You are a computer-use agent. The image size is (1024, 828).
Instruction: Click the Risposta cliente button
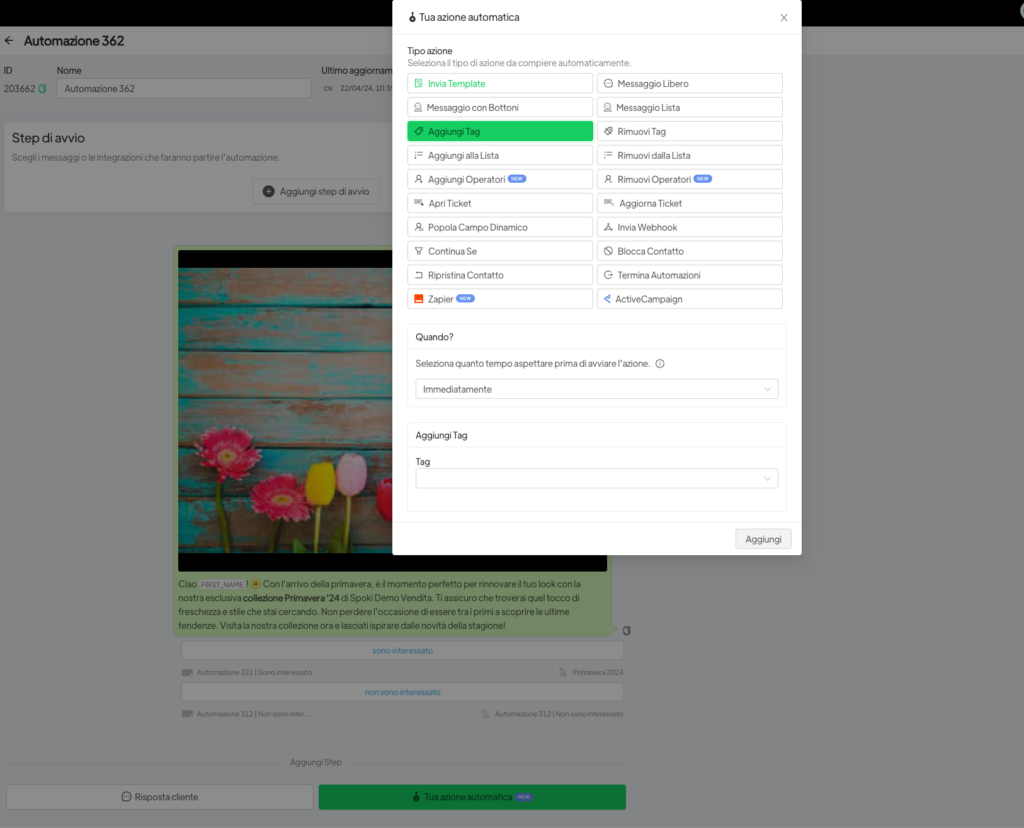[160, 797]
